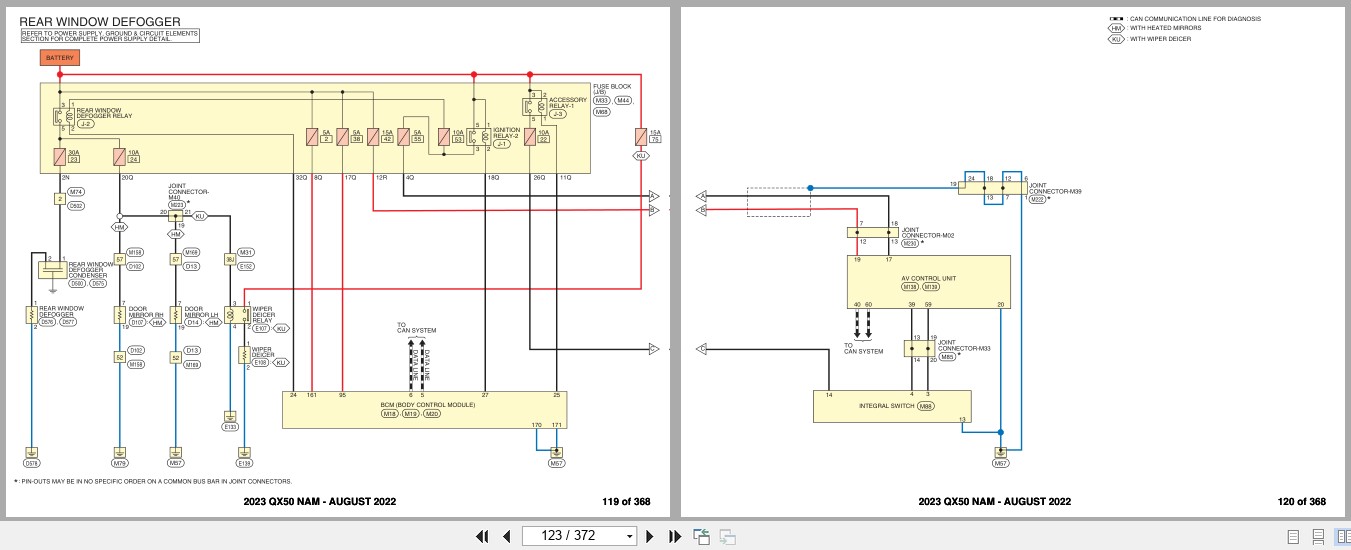The height and width of the screenshot is (550, 1351).
Task: Click CAN COMMUNICATION LINE FOR DIAGNOSIS legend
Action: (x=1186, y=18)
